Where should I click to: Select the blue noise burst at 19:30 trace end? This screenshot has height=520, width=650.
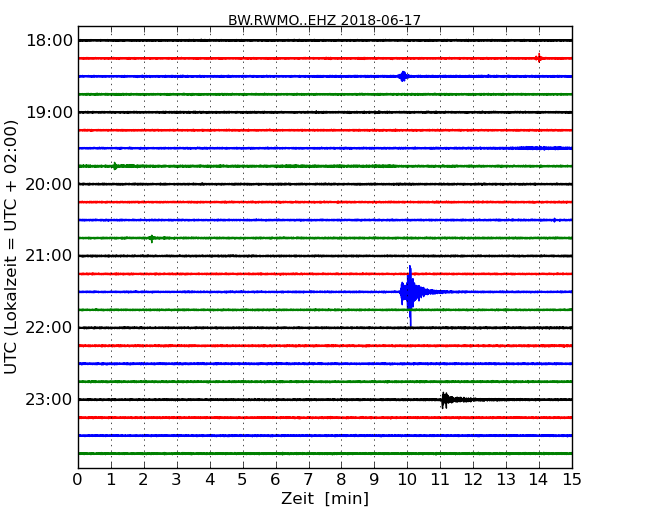(x=543, y=148)
